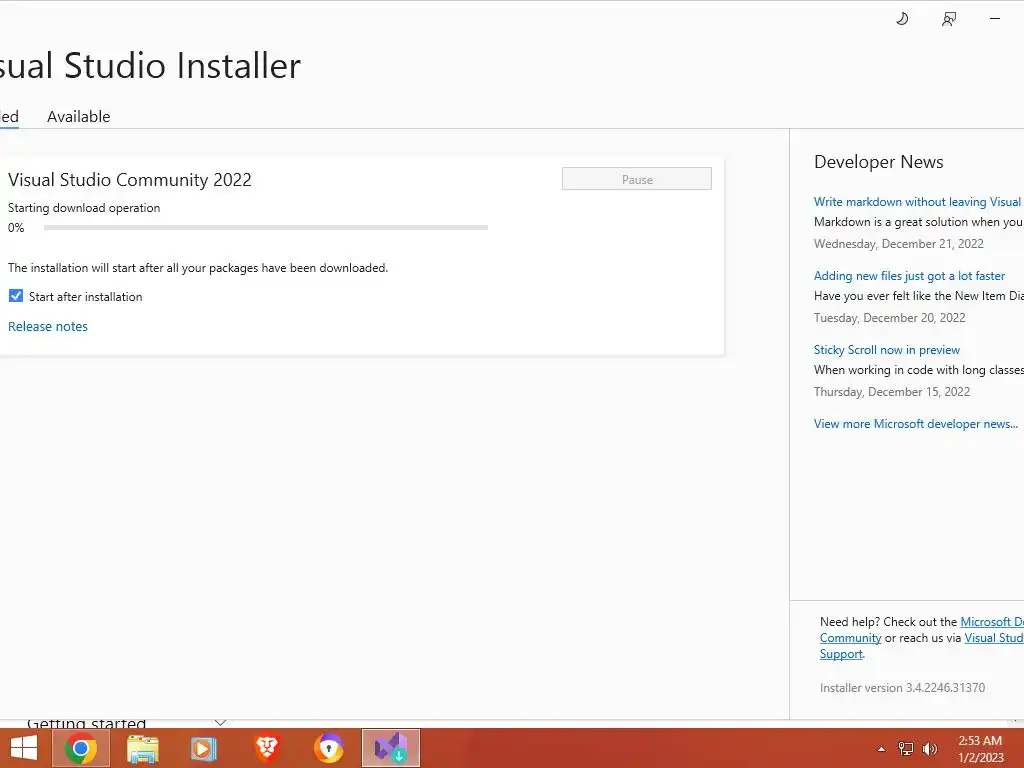Screen dimensions: 1024x768
Task: Open the orange keyhole app icon in taskbar
Action: [328, 748]
